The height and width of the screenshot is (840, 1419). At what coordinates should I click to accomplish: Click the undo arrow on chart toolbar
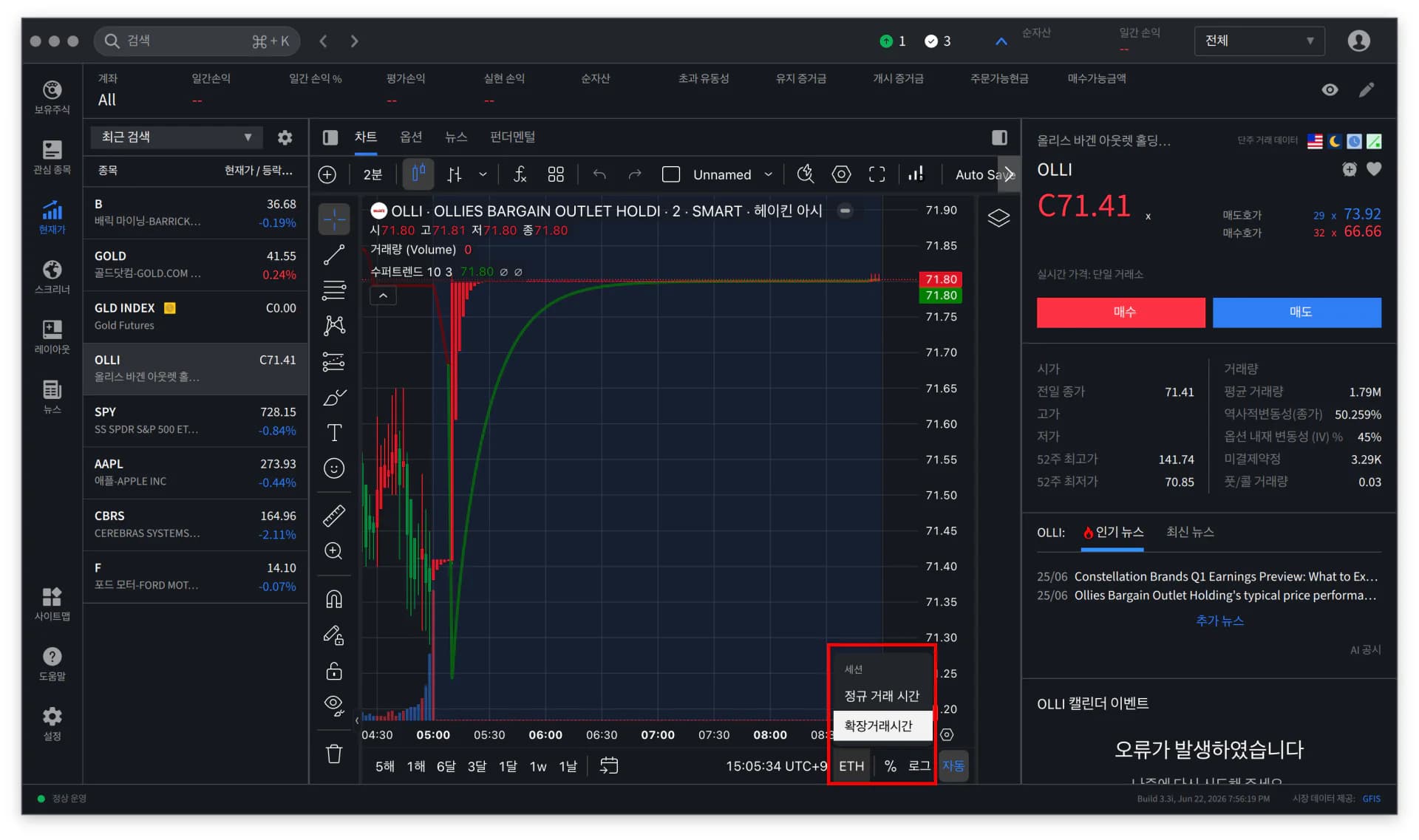599,174
